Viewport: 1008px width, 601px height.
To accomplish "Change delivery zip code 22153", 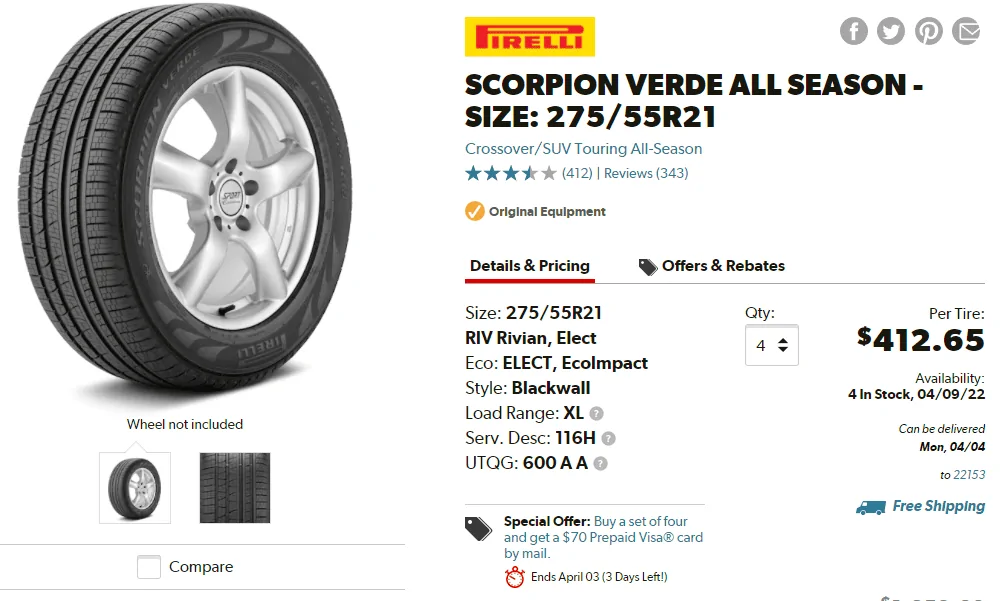I will pos(969,475).
